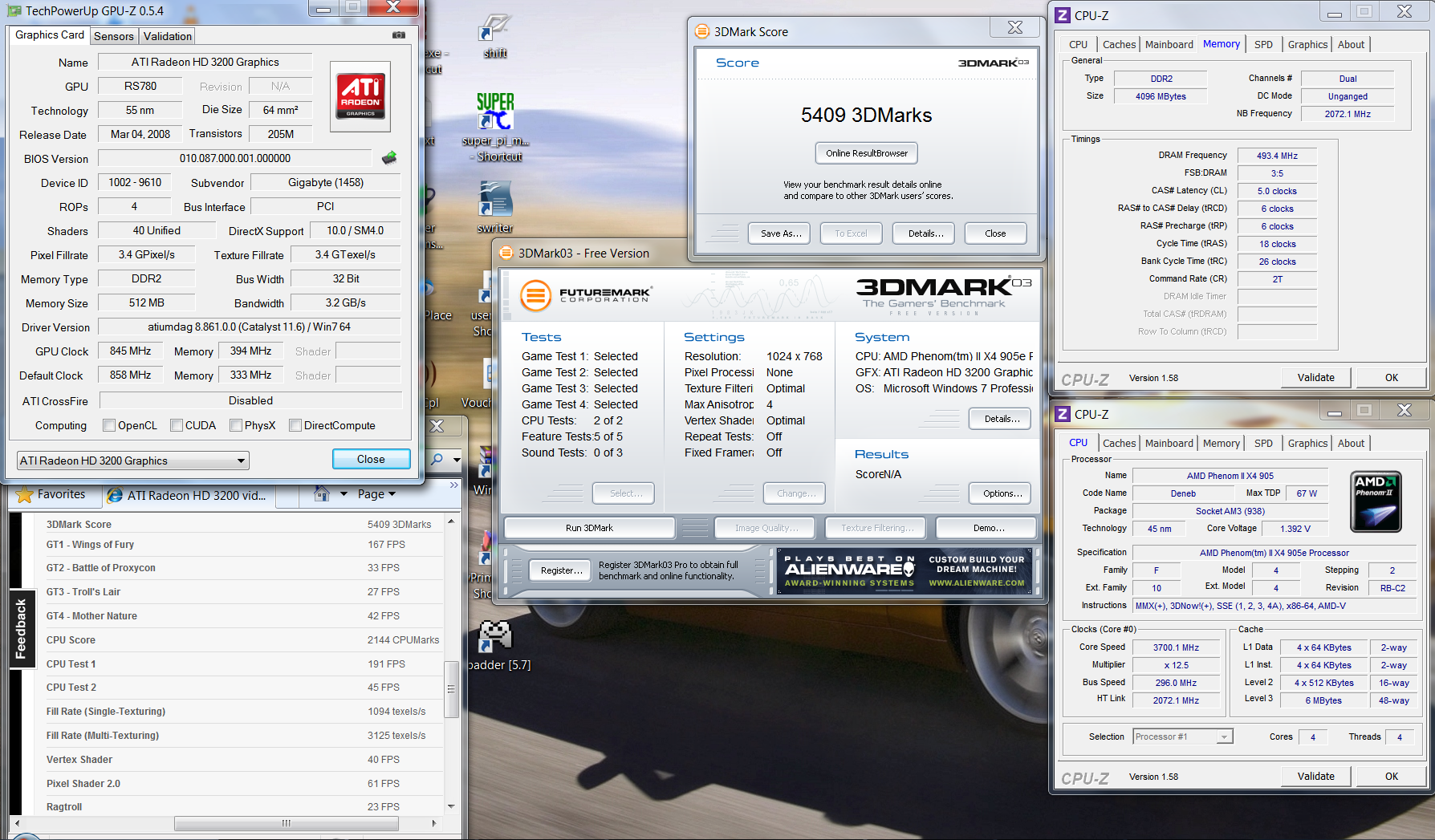Open the ATI Radeon HD 3200 Graphics dropdown
The image size is (1435, 840).
pyautogui.click(x=133, y=461)
